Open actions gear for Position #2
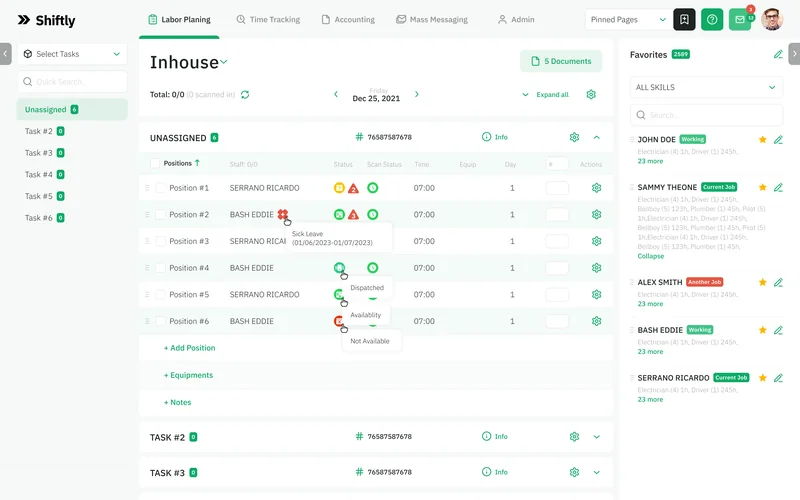800x500 pixels. (596, 214)
